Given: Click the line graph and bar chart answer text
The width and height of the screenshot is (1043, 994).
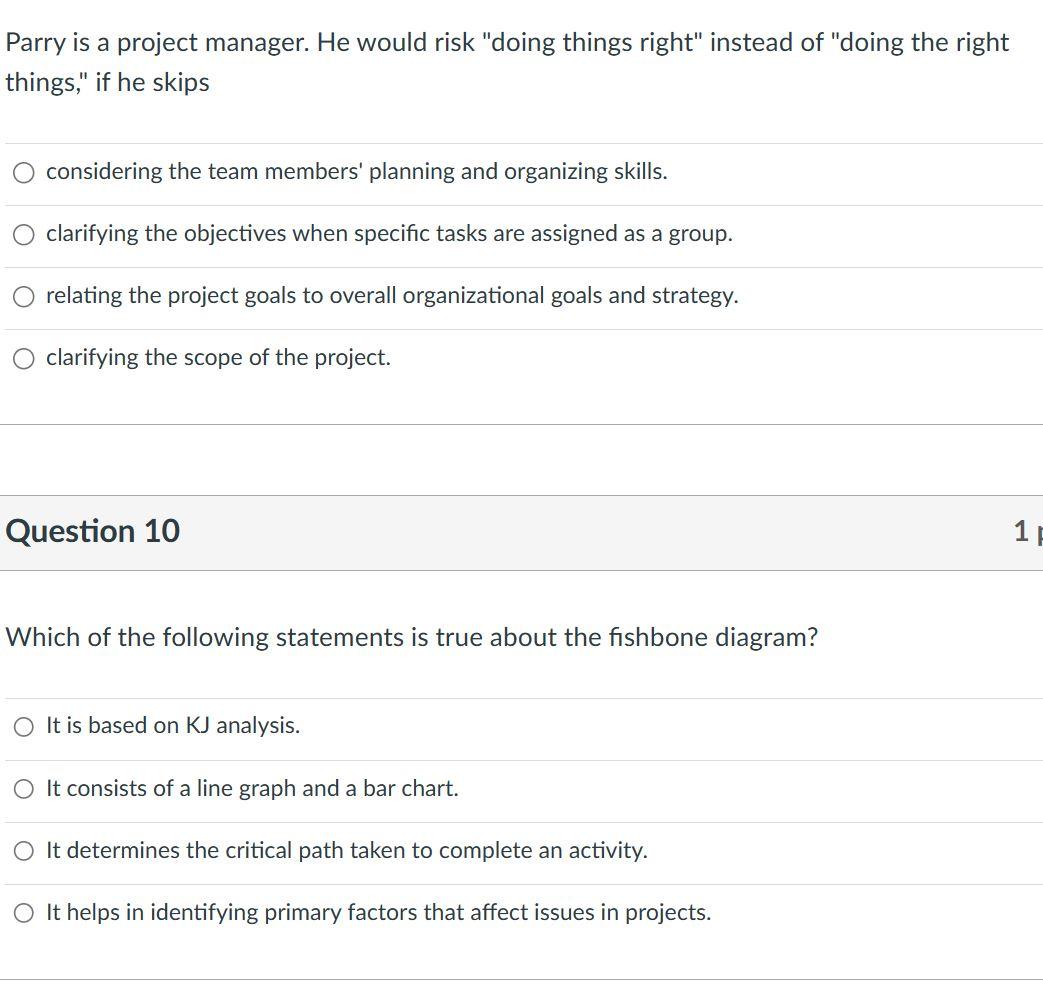Looking at the screenshot, I should tap(251, 788).
